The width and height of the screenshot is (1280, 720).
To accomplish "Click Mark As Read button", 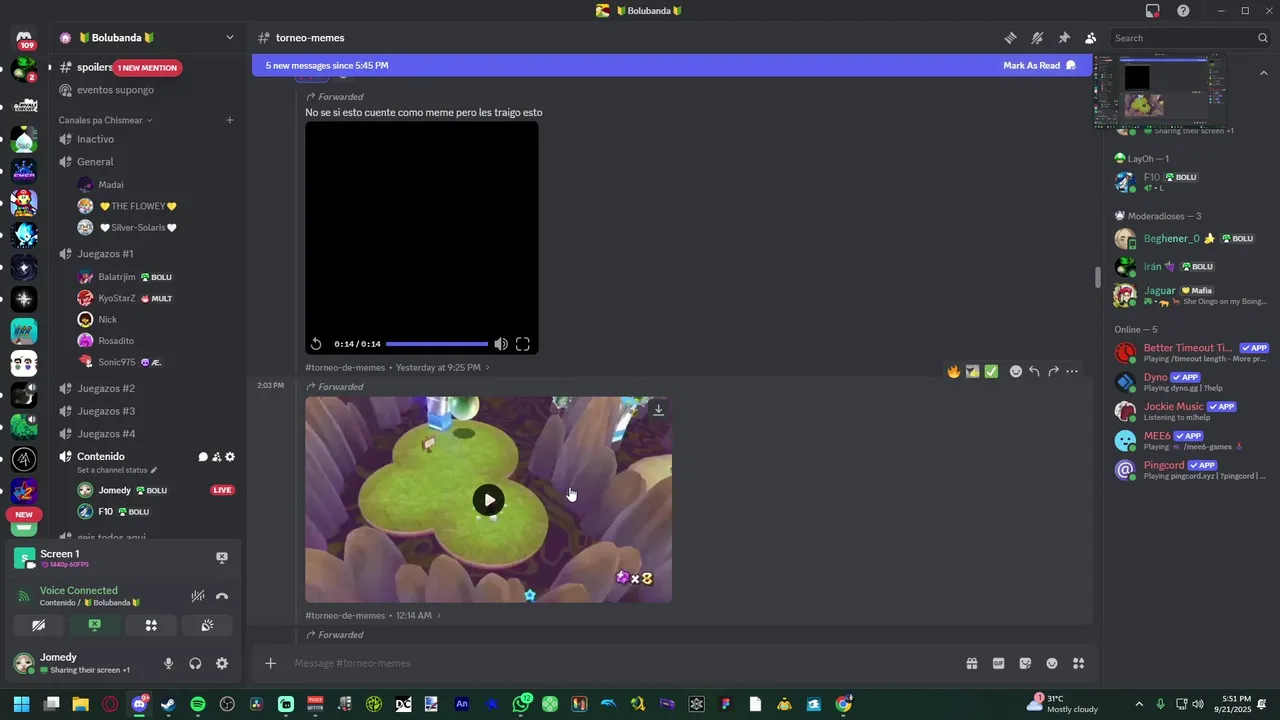I will pos(1040,65).
